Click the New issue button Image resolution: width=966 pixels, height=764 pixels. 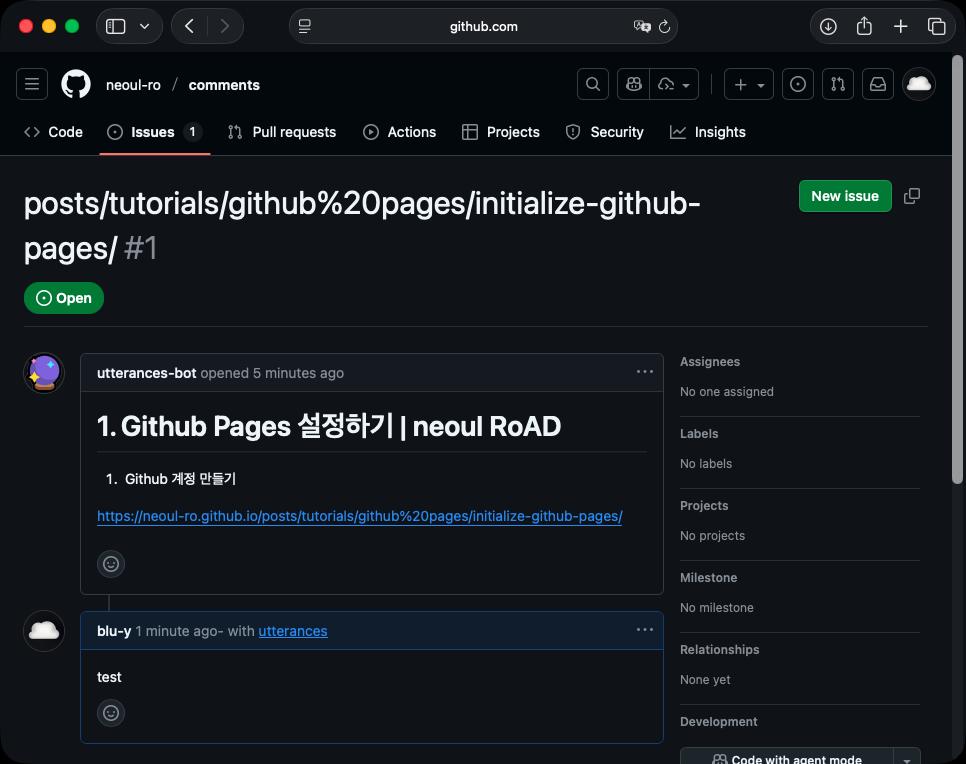point(845,196)
